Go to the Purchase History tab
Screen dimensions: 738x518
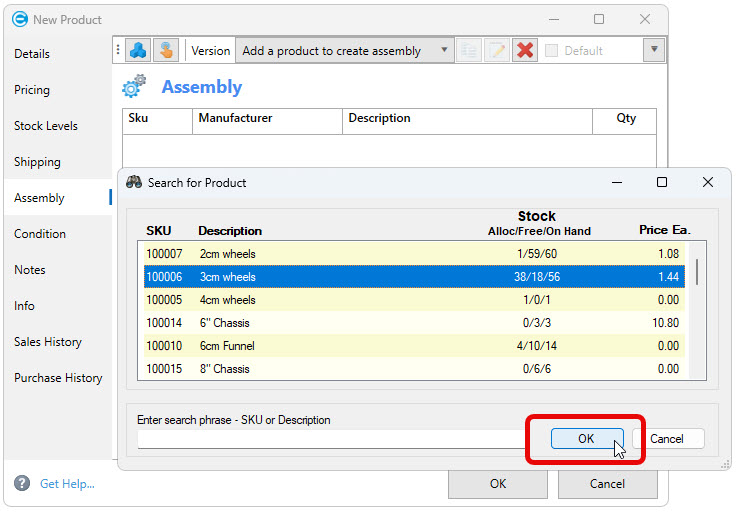pos(58,378)
